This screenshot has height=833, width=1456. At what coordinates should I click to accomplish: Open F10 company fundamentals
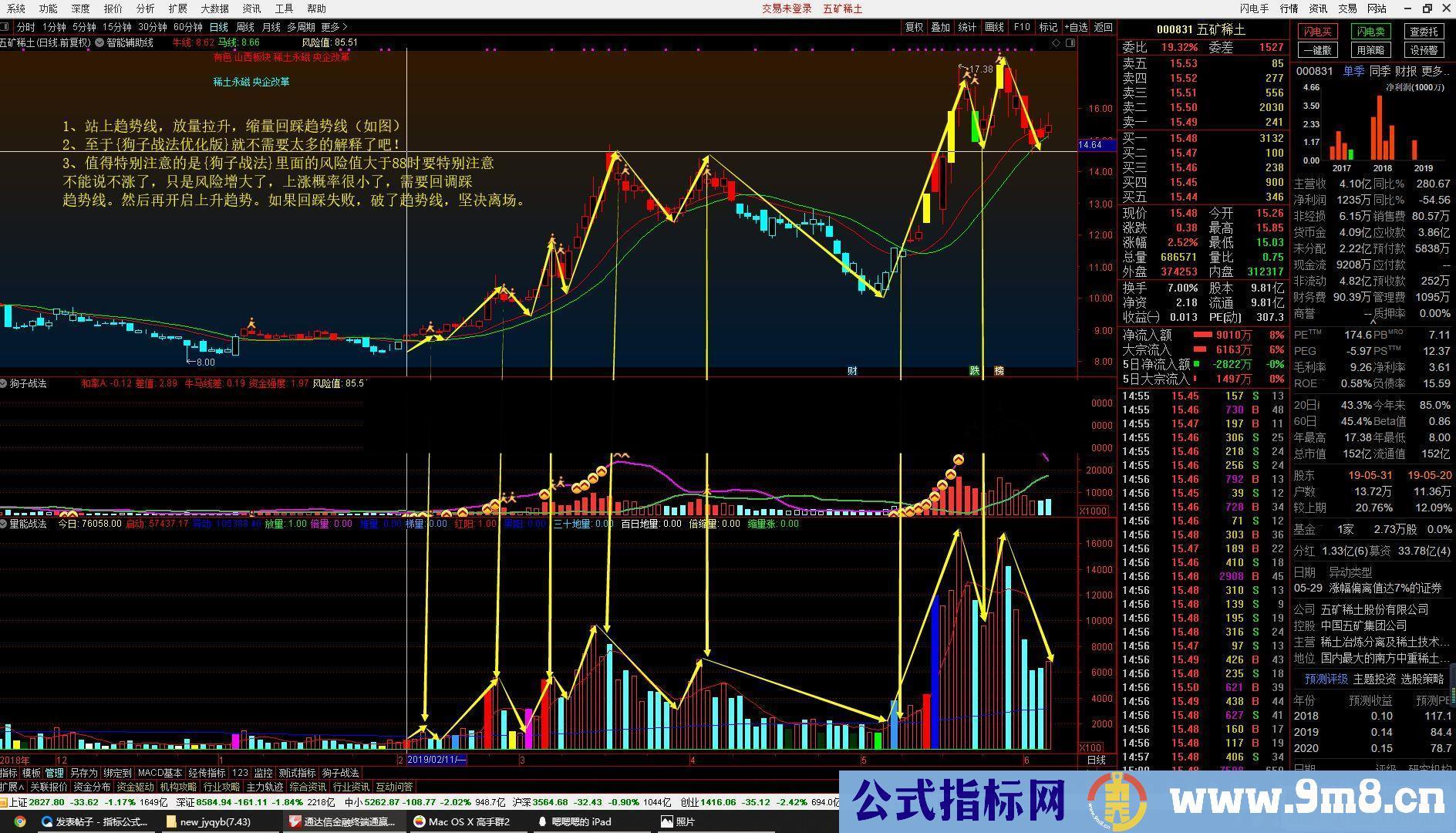click(1022, 26)
